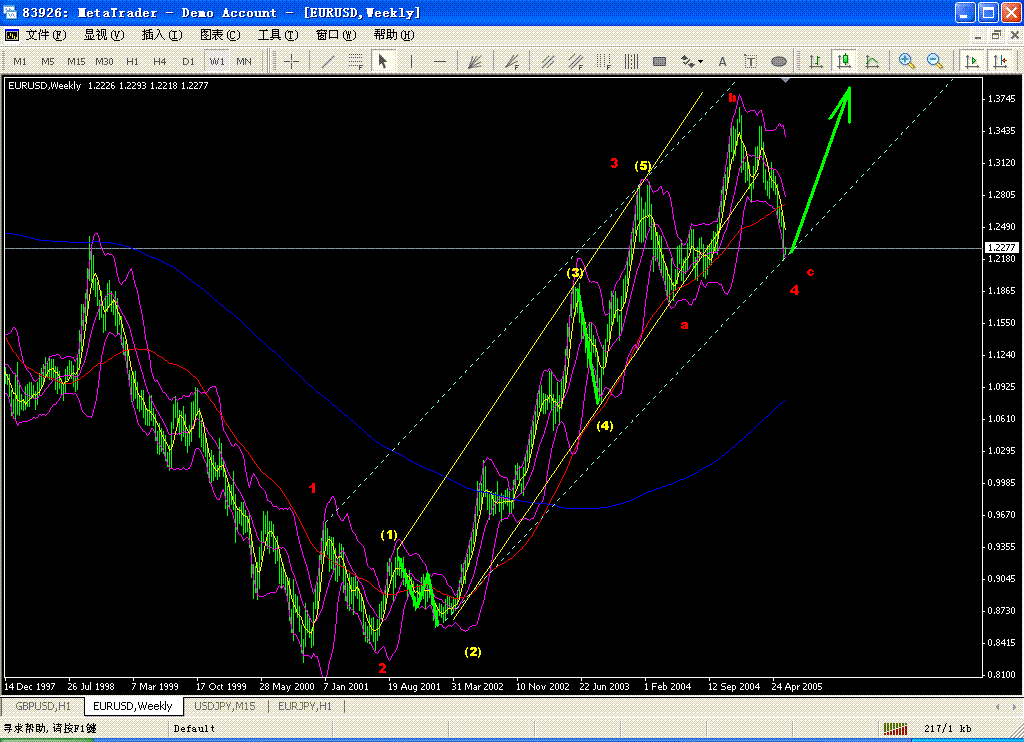The height and width of the screenshot is (742, 1024).
Task: Select the text label 'A' tool
Action: (722, 61)
